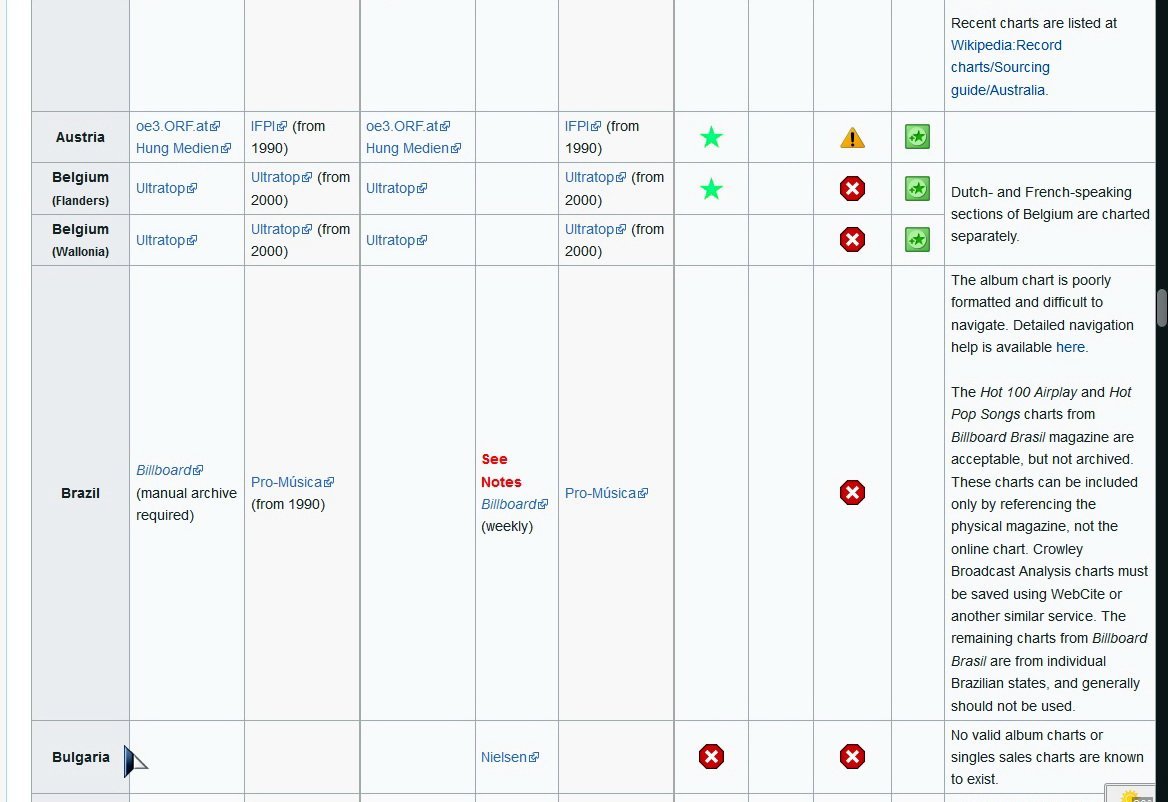Open the Pro-Música (from 1990) link
Image resolution: width=1168 pixels, height=802 pixels.
pos(286,482)
